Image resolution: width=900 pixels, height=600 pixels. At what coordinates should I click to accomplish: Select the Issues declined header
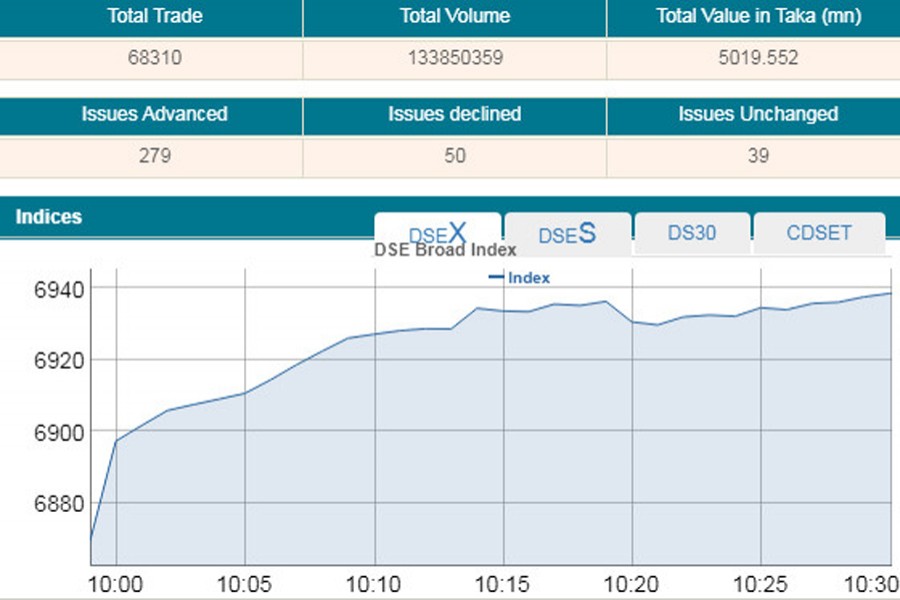454,114
